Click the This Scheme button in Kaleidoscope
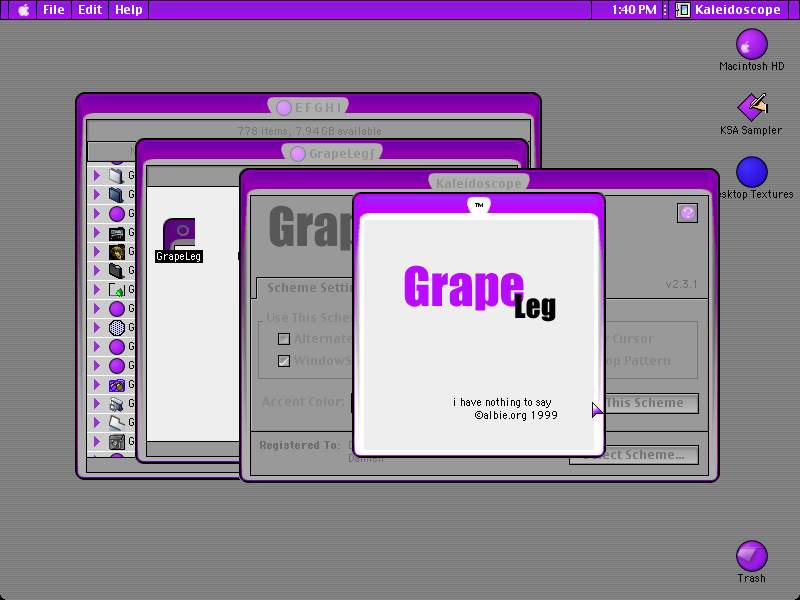The height and width of the screenshot is (600, 800). tap(652, 403)
